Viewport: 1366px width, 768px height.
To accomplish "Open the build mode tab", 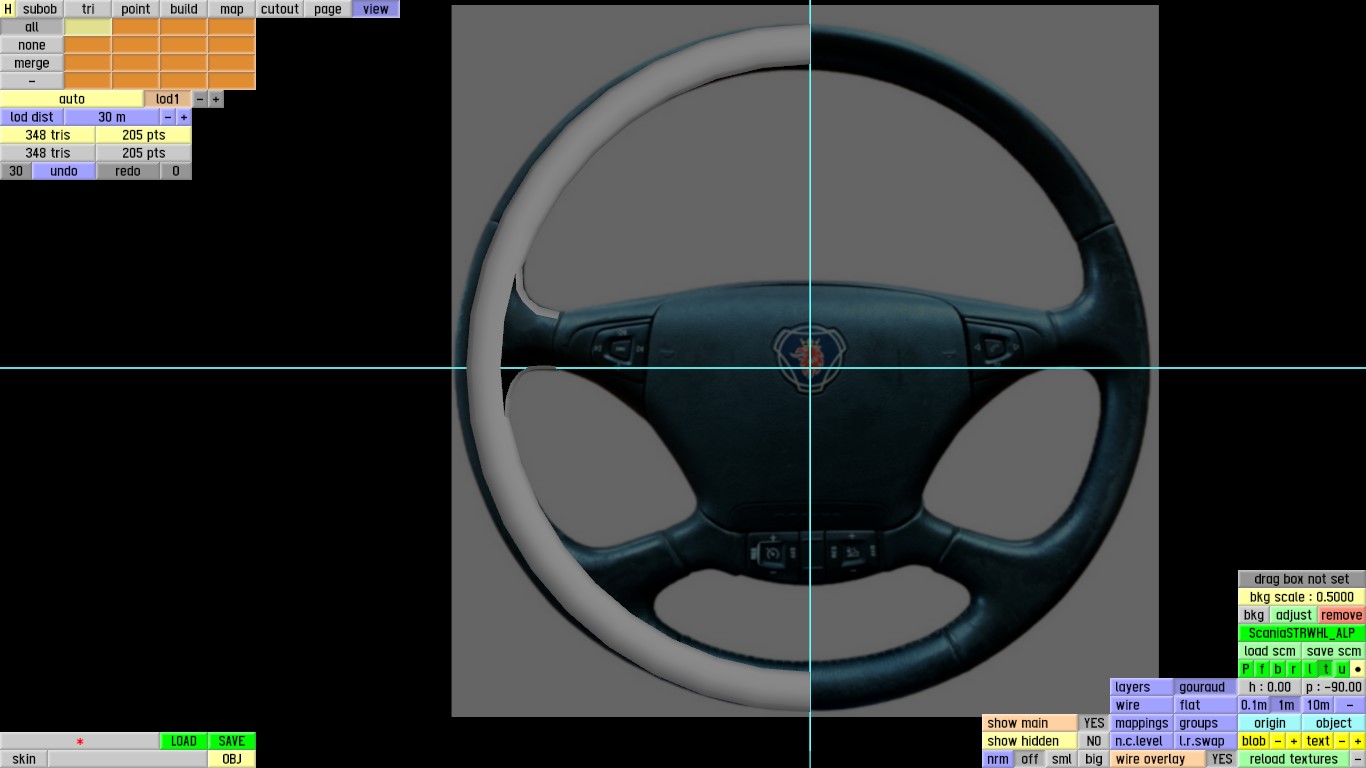I will (x=184, y=9).
